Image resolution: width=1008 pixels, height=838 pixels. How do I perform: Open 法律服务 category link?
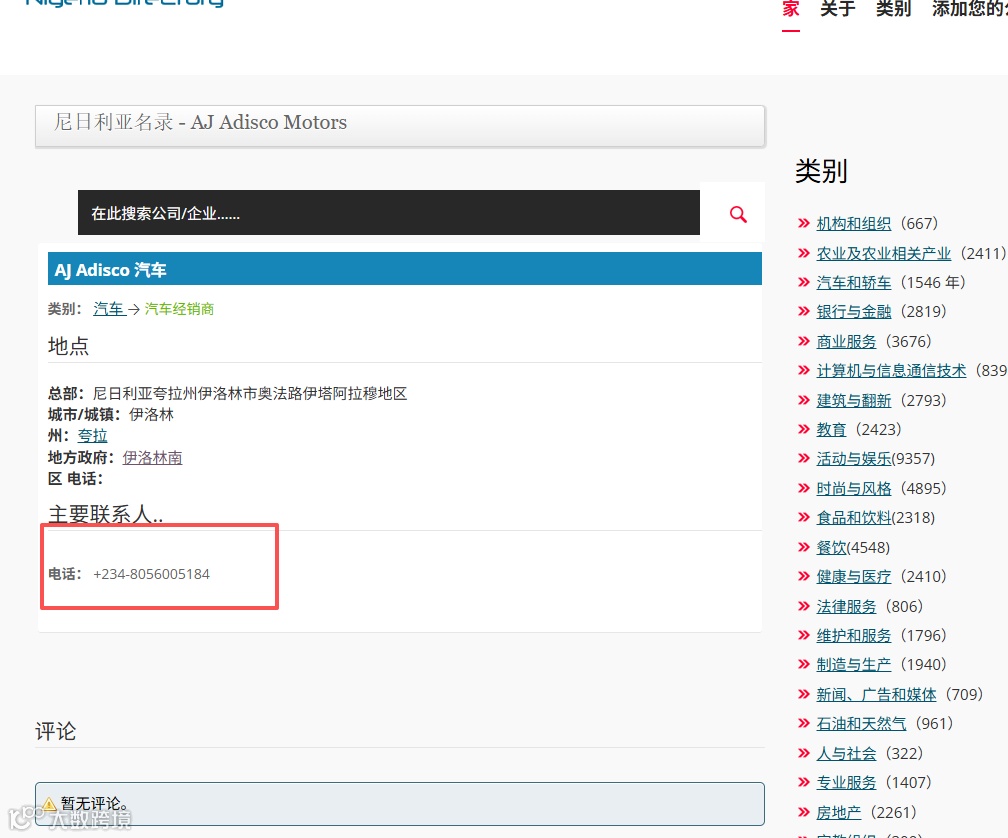846,606
